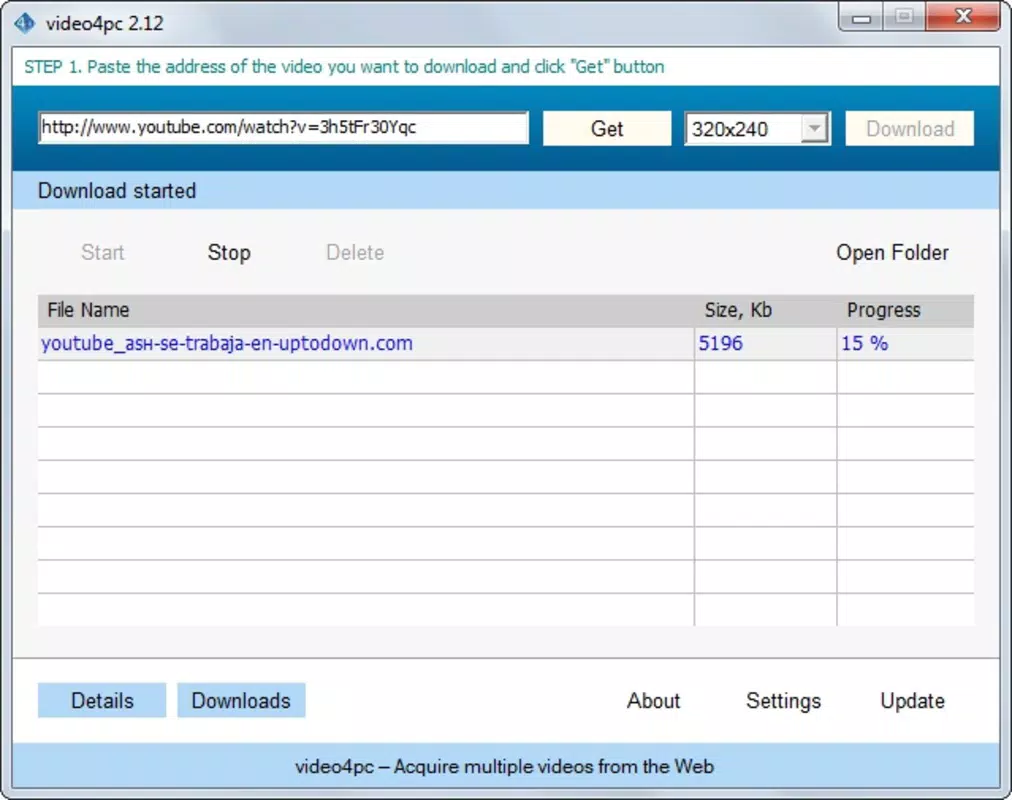Open Settings
Screen dimensions: 1012x800
point(784,701)
